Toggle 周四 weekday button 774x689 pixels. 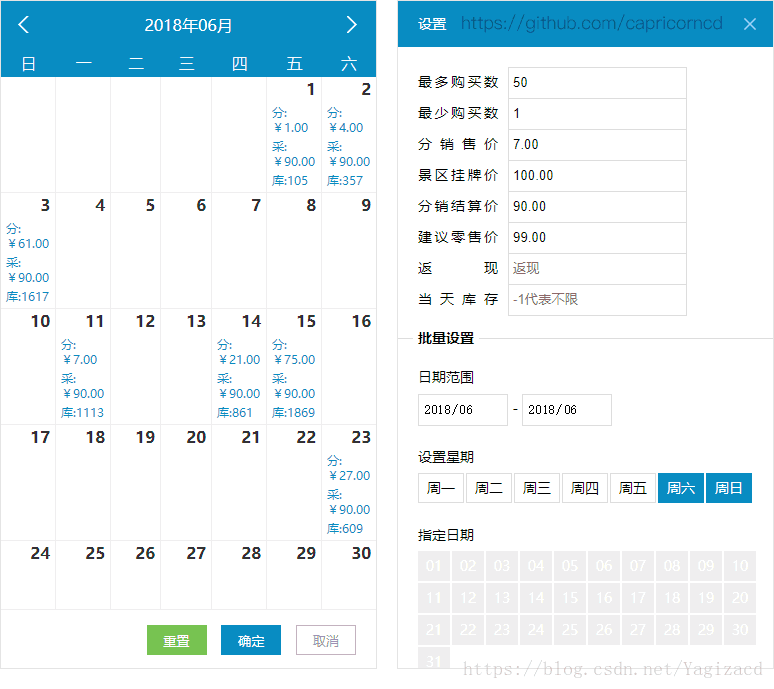(x=584, y=488)
